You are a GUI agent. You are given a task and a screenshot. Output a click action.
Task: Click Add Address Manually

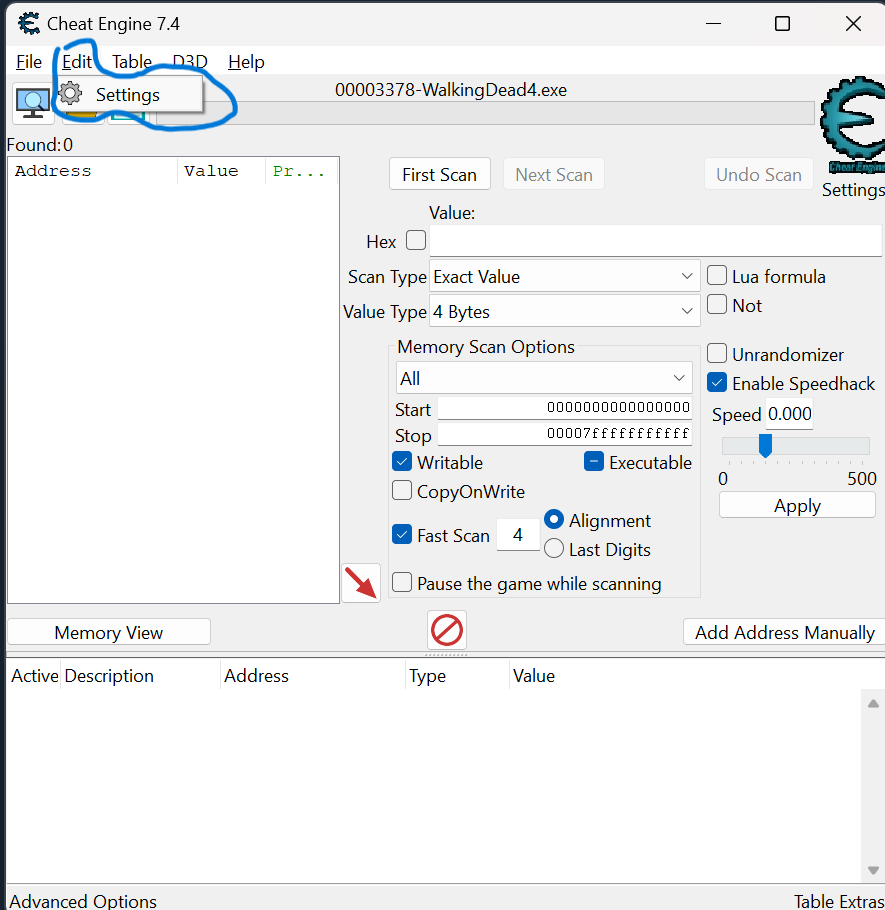point(784,632)
